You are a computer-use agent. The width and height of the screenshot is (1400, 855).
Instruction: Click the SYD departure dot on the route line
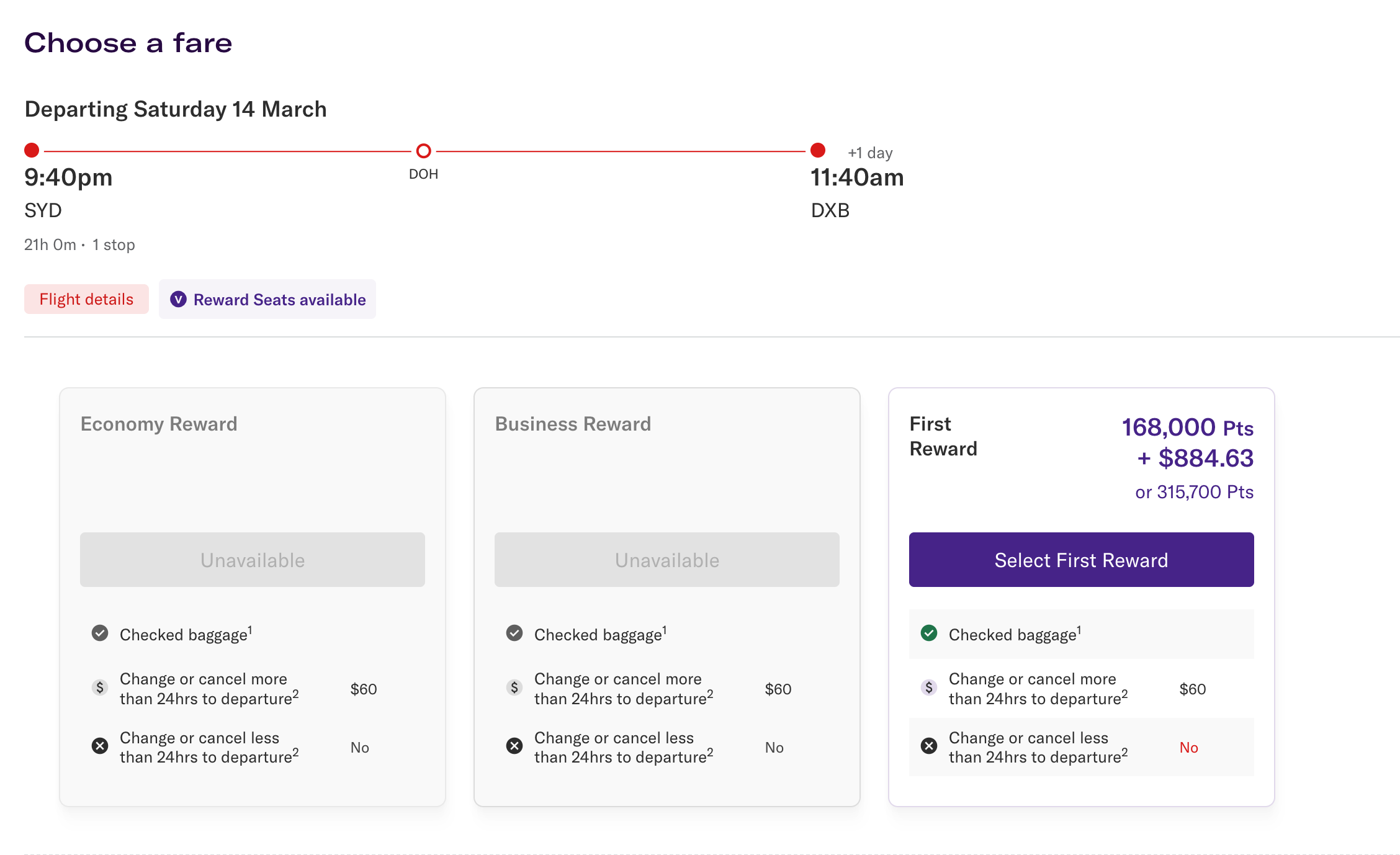tap(32, 150)
